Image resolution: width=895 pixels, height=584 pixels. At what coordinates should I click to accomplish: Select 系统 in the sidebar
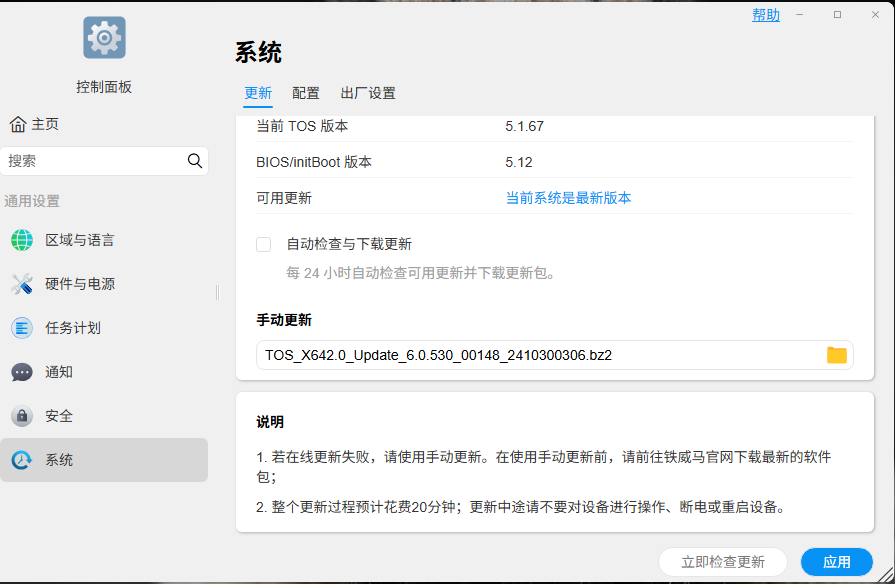104,460
